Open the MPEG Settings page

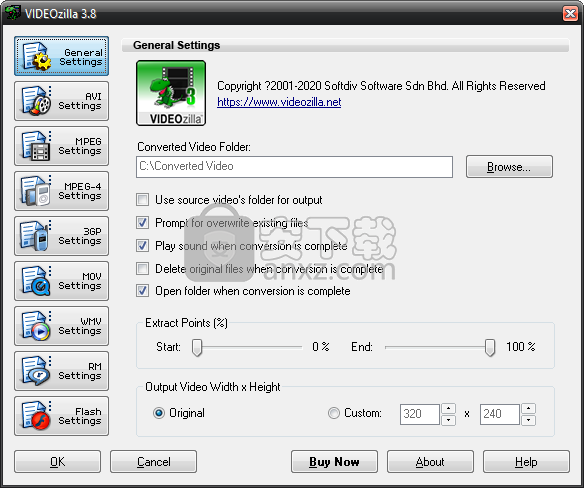[x=61, y=146]
